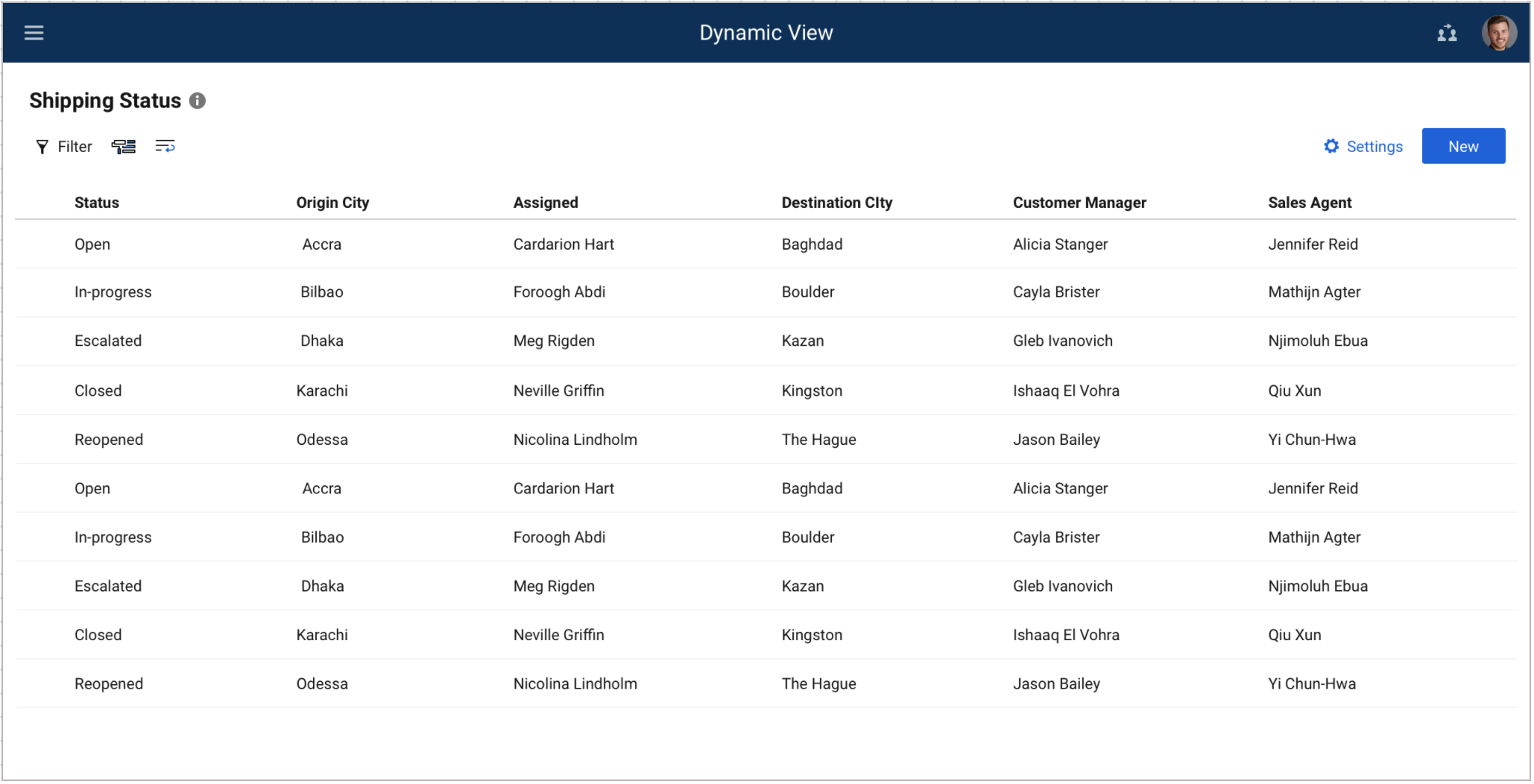Image resolution: width=1534 pixels, height=784 pixels.
Task: Select the Customer Manager column header
Action: pyautogui.click(x=1079, y=203)
